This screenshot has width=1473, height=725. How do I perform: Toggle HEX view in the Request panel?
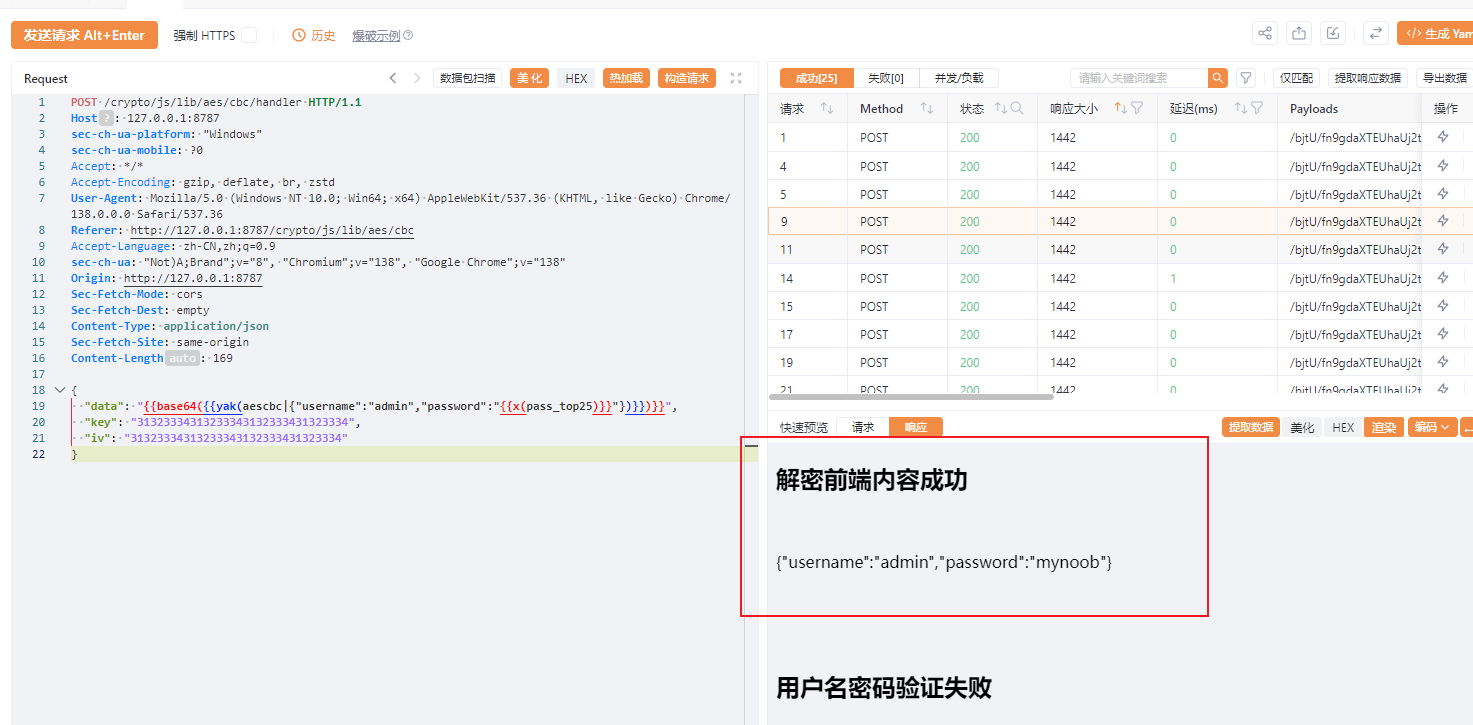[576, 78]
